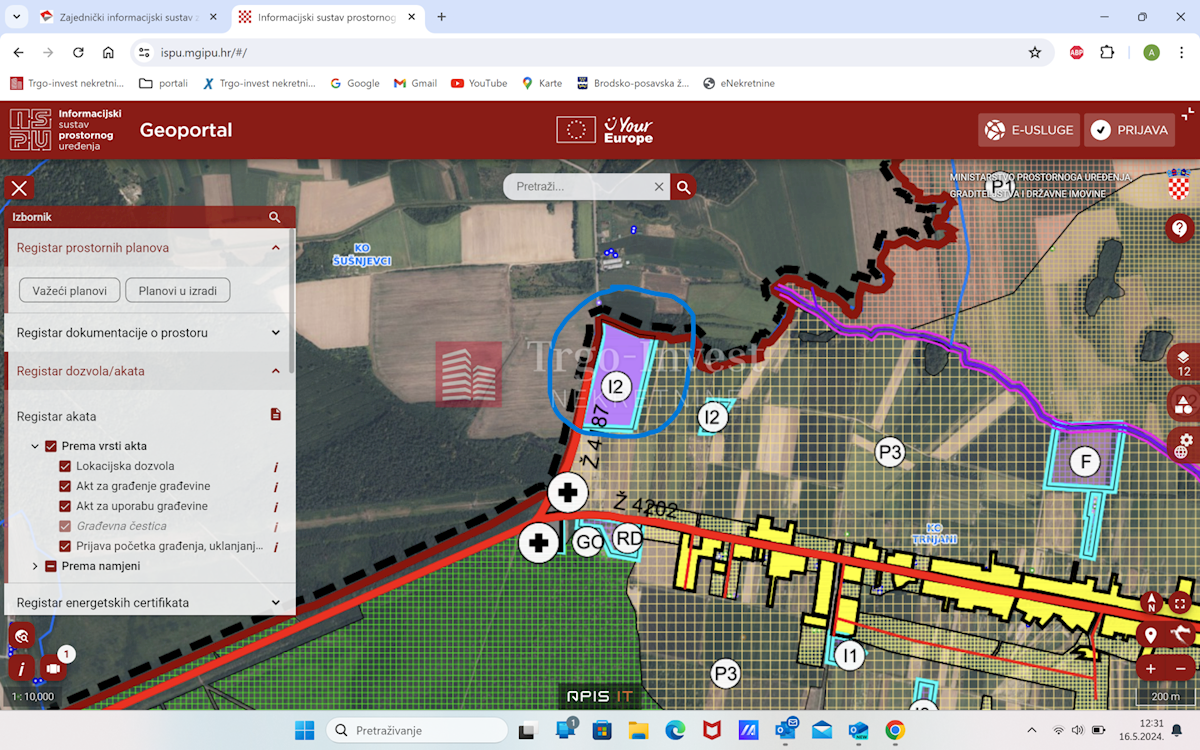1200x750 pixels.
Task: Reset map orientation with north arrow
Action: coord(1152,603)
